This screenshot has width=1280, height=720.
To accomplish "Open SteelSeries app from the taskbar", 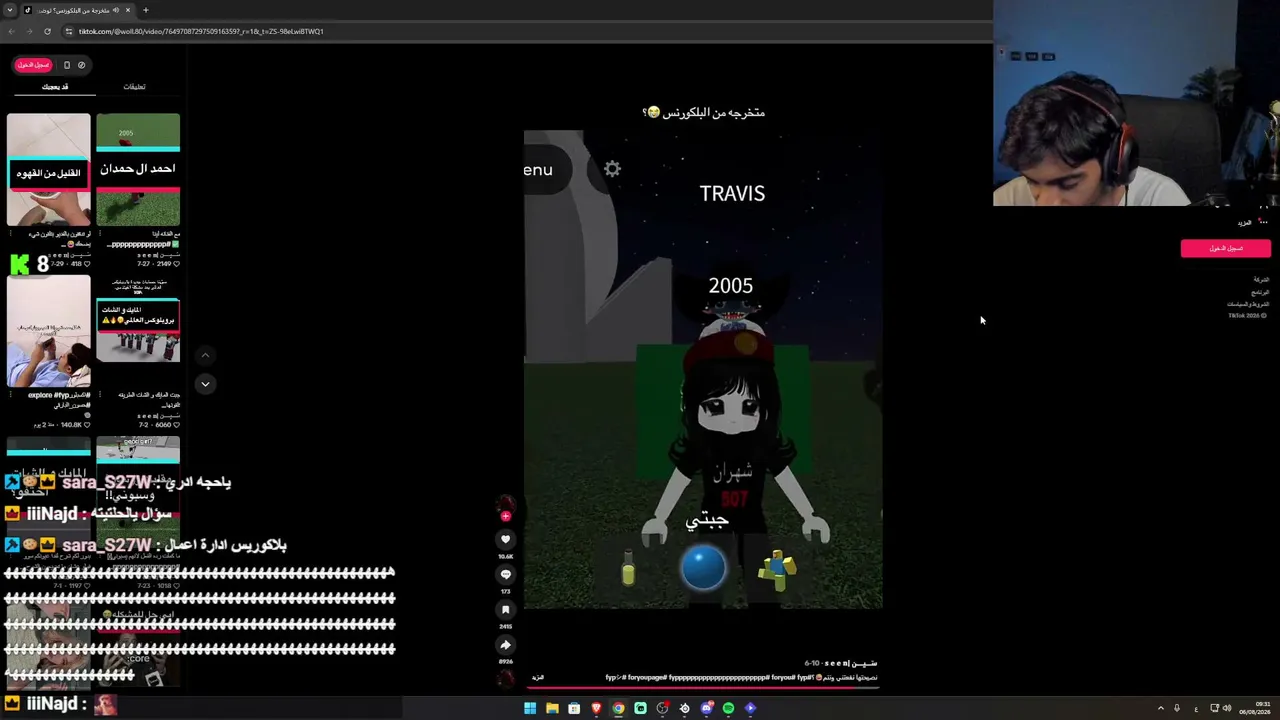I will (684, 708).
